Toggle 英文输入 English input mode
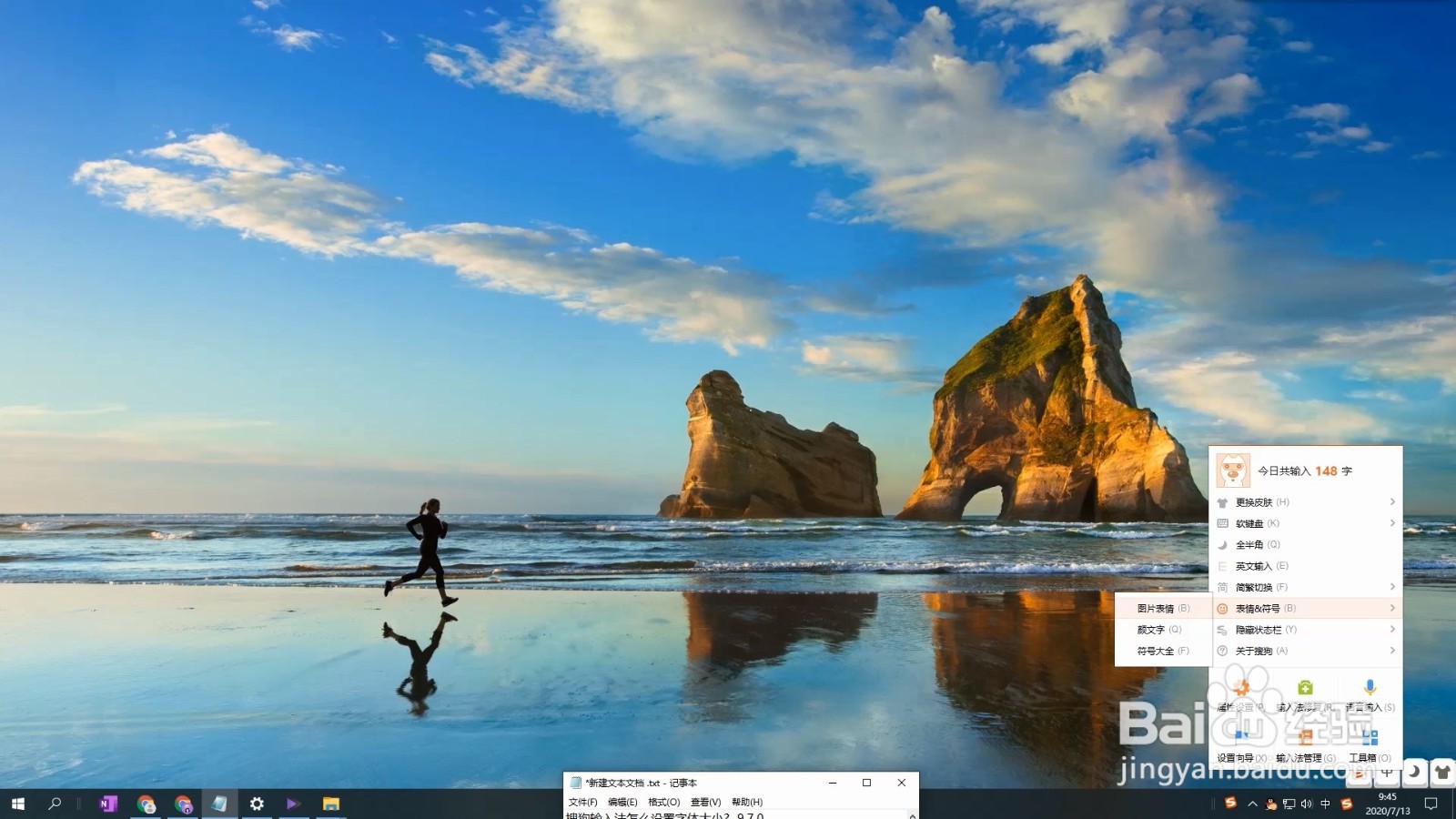1456x819 pixels. [1261, 566]
